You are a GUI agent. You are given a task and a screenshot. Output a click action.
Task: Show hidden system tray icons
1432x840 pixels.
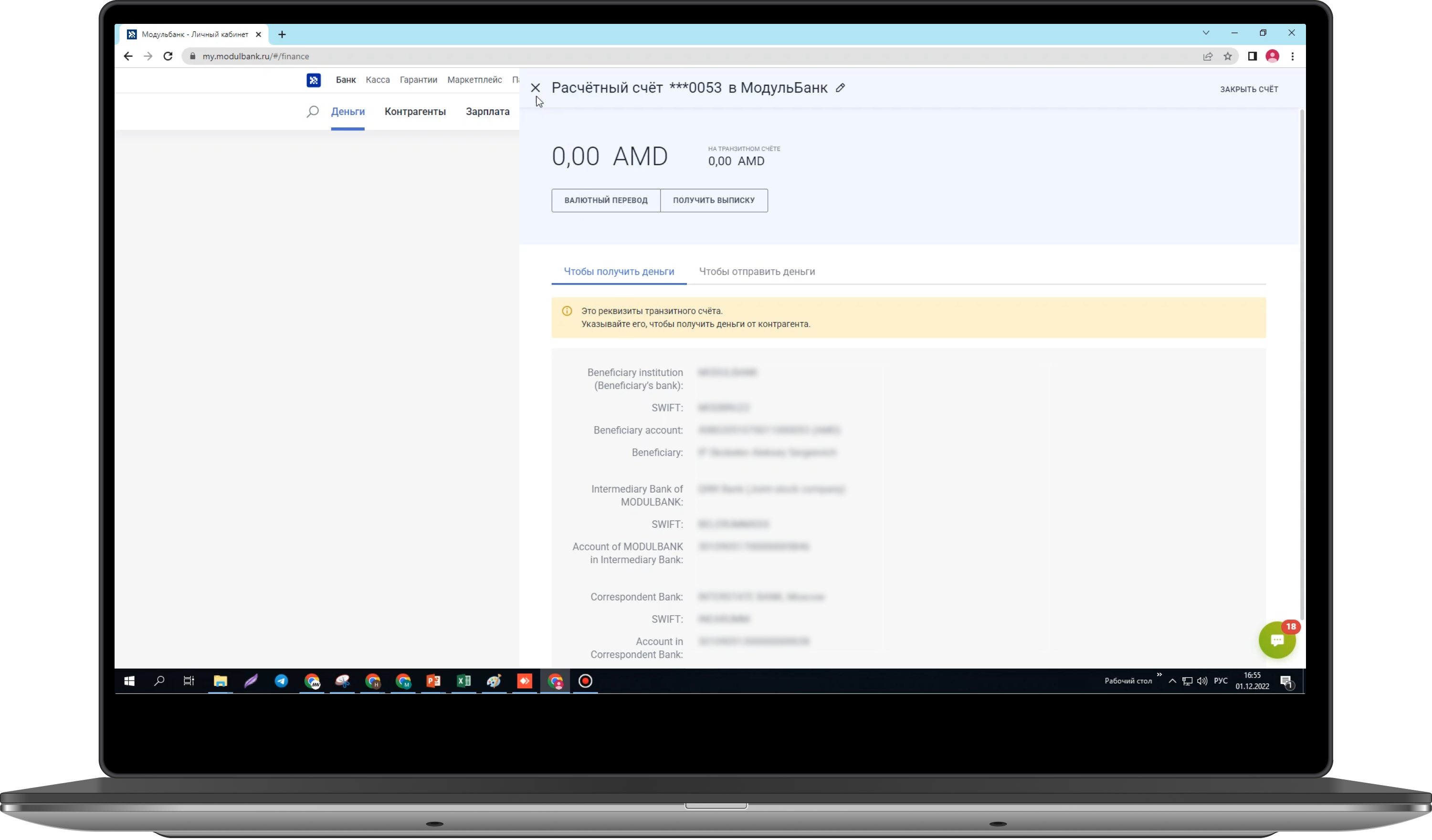click(1172, 682)
